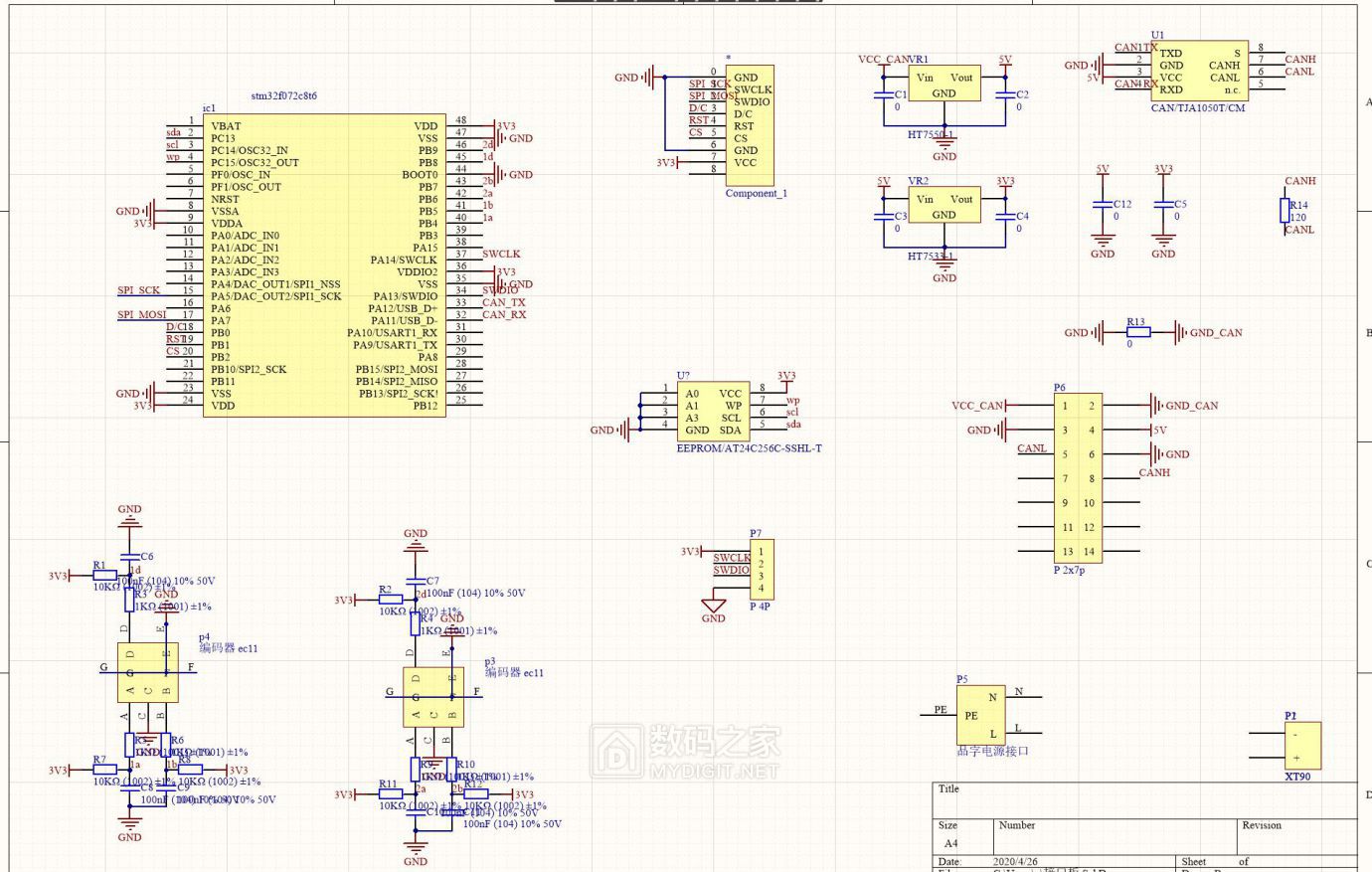Click the "stm32f072c8t6" part name label
The width and height of the screenshot is (1372, 872).
point(284,96)
